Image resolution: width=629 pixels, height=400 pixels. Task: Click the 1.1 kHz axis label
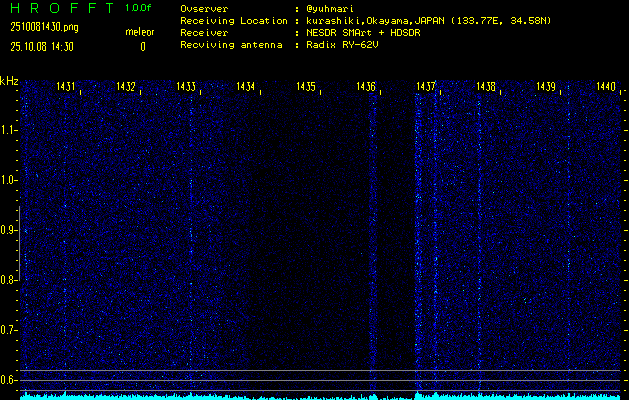(x=8, y=130)
